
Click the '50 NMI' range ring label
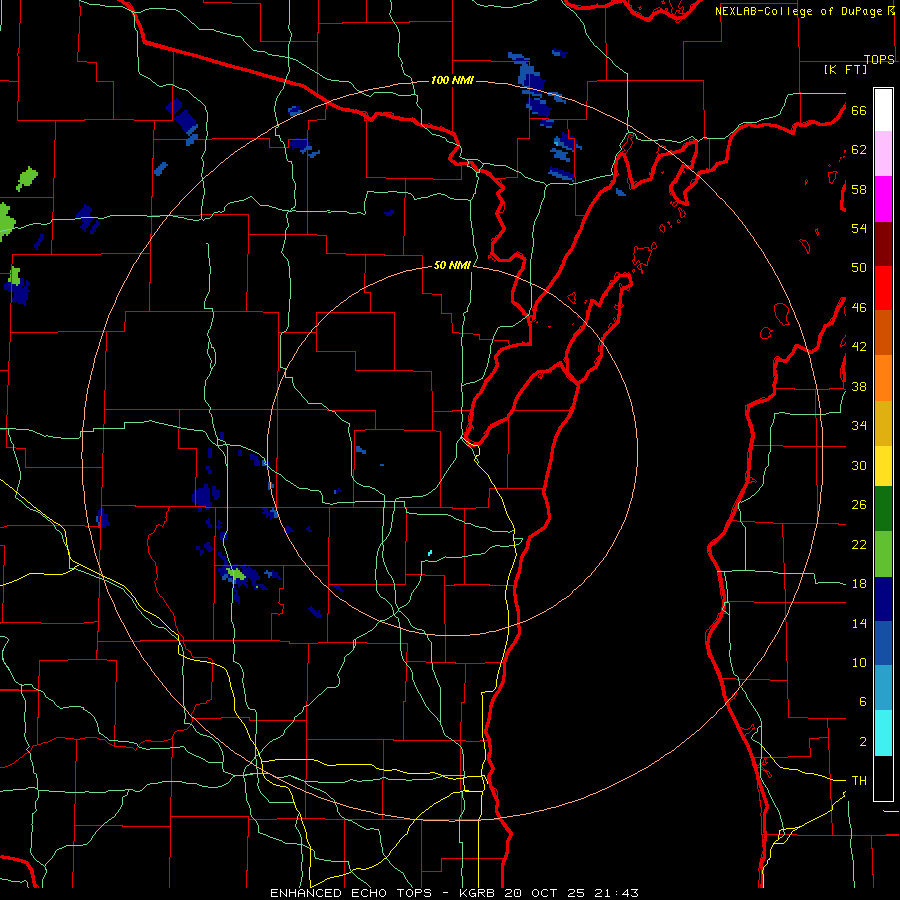[x=452, y=265]
